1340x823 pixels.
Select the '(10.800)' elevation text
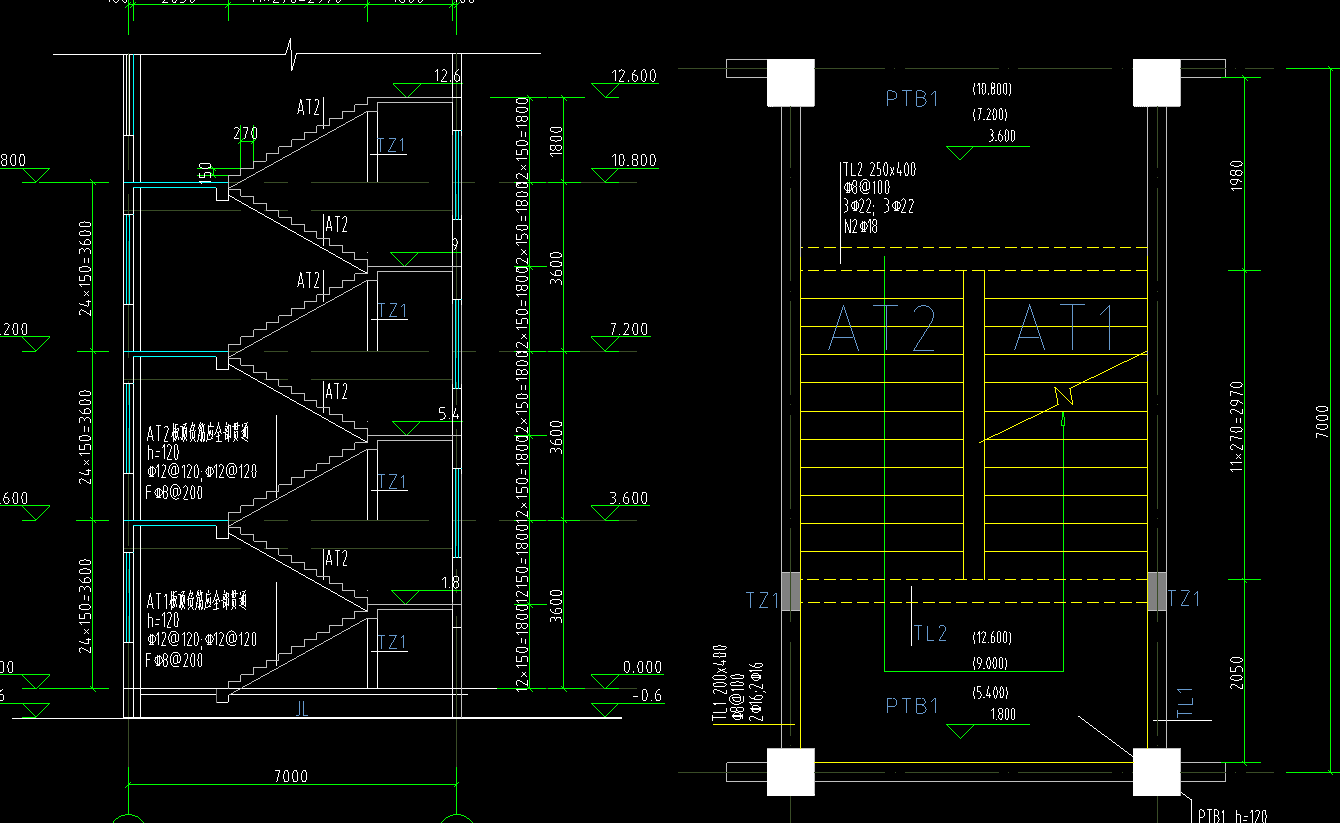[x=990, y=89]
